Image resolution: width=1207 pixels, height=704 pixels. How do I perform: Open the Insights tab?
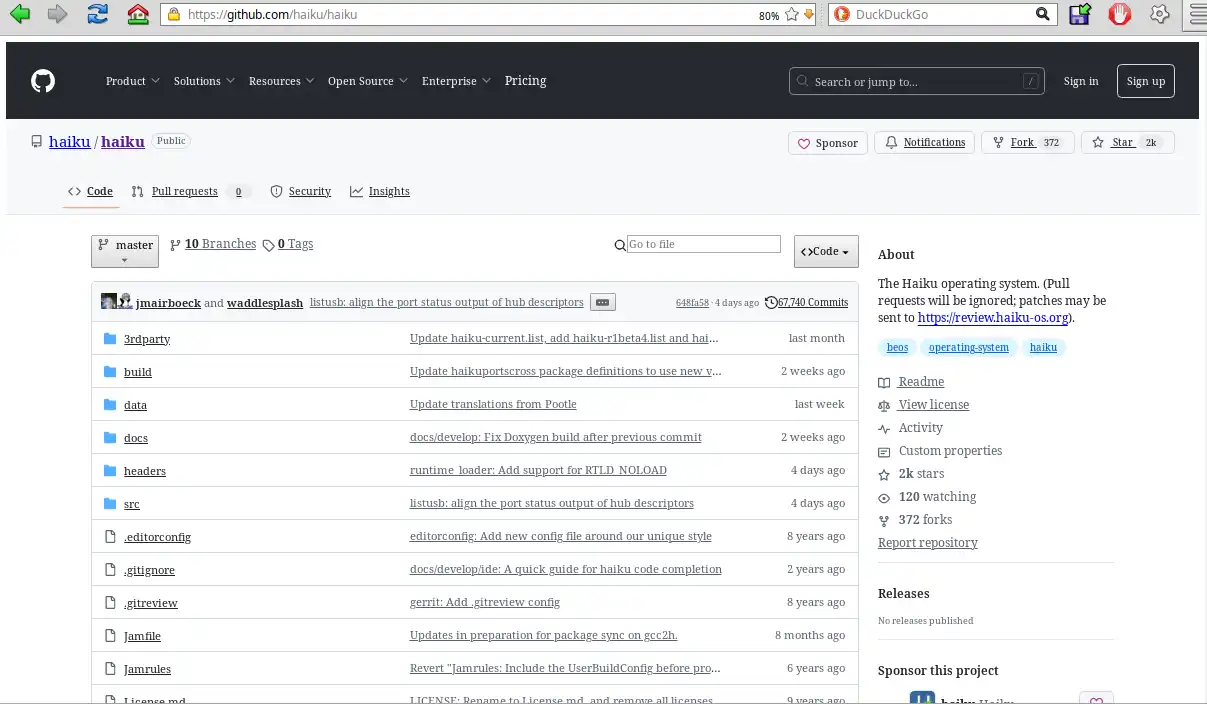380,191
